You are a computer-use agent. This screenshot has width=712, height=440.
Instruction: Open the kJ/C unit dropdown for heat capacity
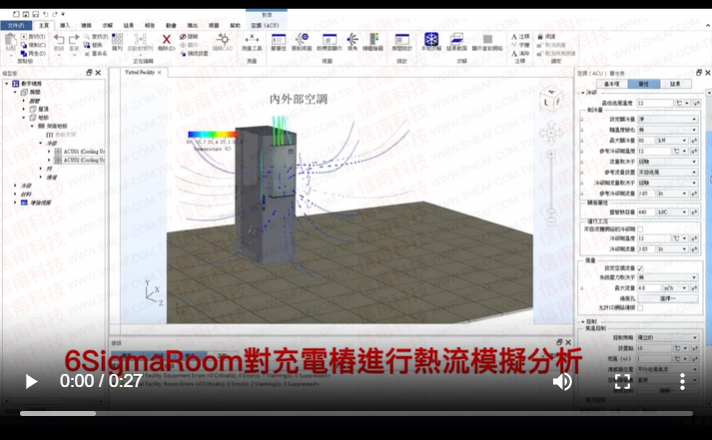tap(672, 212)
